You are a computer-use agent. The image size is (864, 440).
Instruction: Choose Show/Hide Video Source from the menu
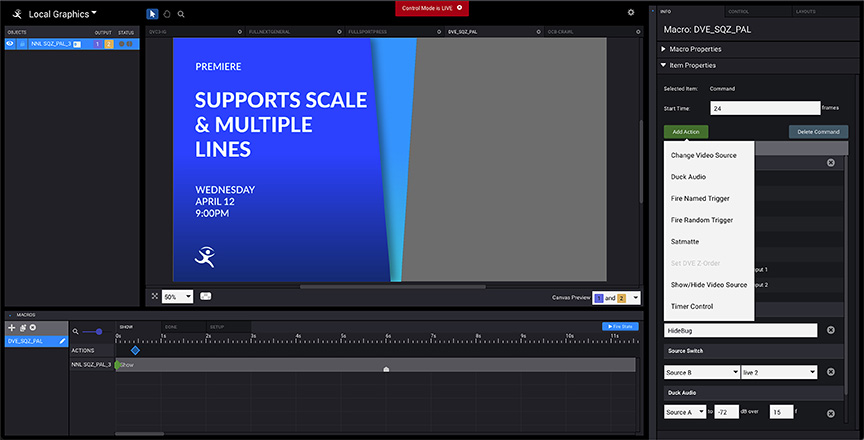[x=709, y=285]
